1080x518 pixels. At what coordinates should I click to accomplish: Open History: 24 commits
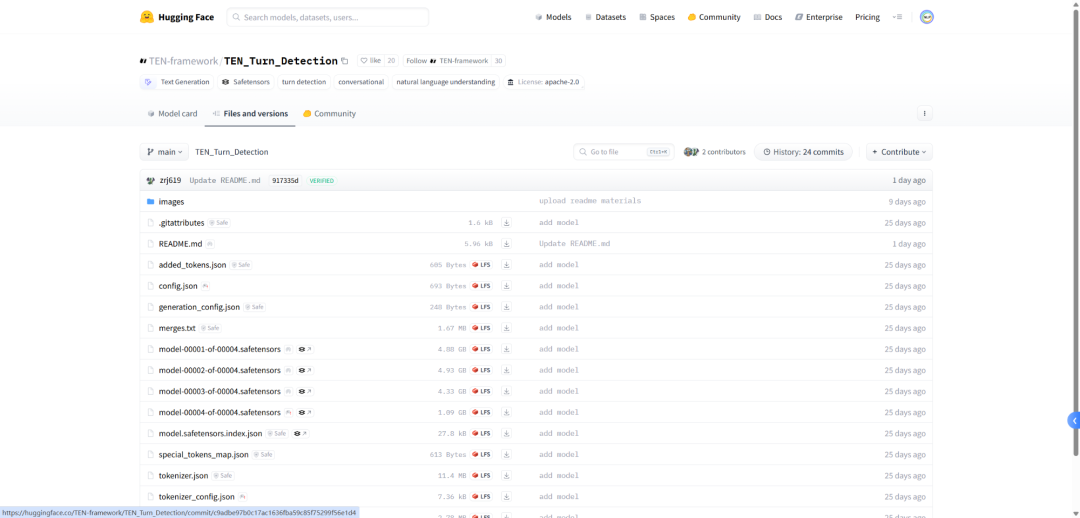(x=803, y=152)
